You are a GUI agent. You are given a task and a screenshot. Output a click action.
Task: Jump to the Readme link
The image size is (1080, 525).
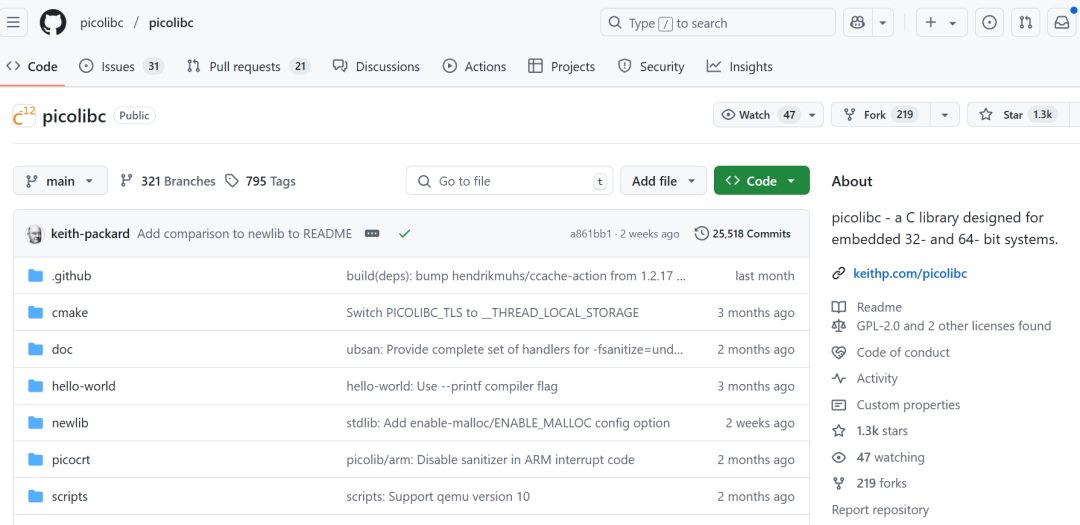(x=879, y=307)
